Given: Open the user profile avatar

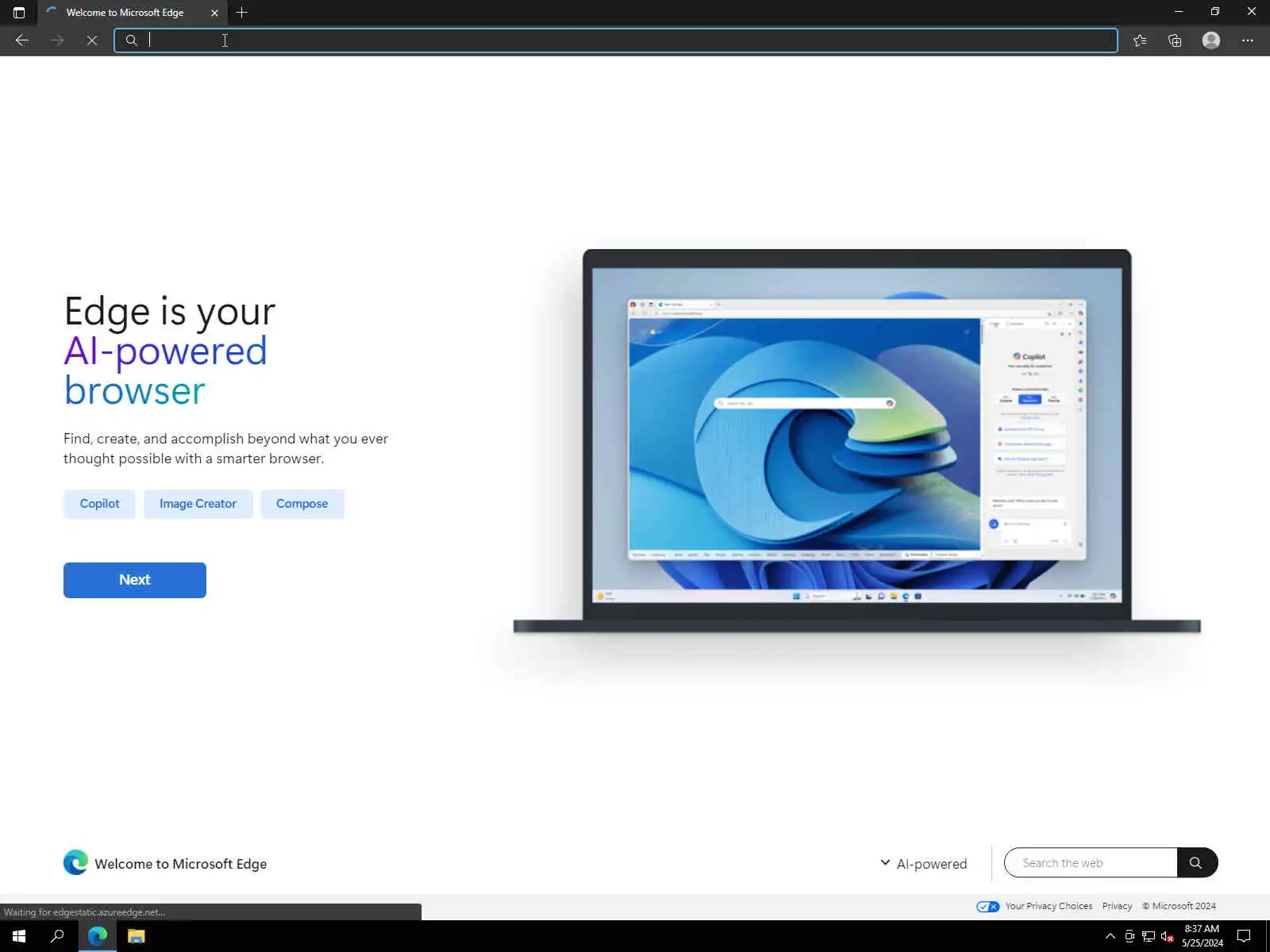Looking at the screenshot, I should (1211, 40).
